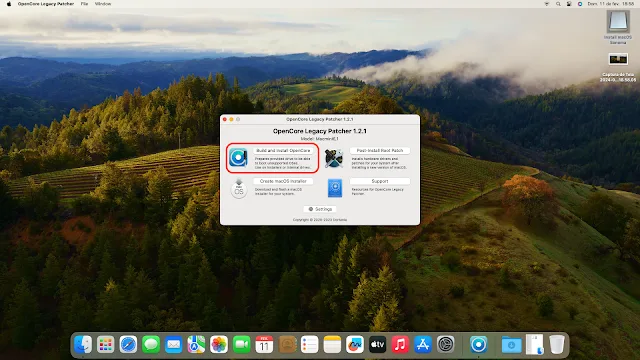Open Control Center in the menu bar
This screenshot has height=360, width=640.
point(569,4)
